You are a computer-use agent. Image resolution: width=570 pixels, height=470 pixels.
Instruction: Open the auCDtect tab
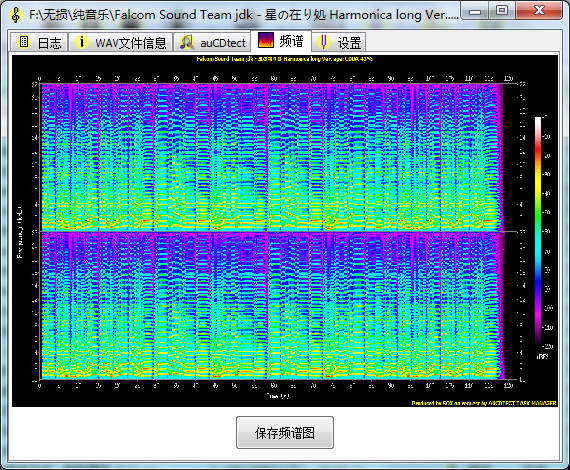[213, 42]
